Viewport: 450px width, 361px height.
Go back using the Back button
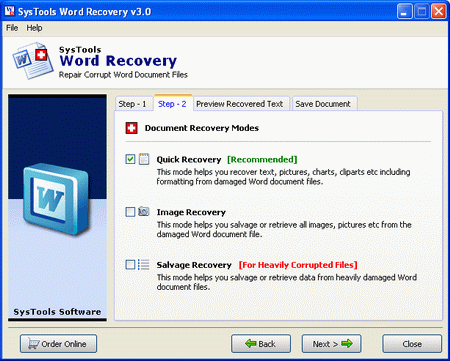point(261,344)
